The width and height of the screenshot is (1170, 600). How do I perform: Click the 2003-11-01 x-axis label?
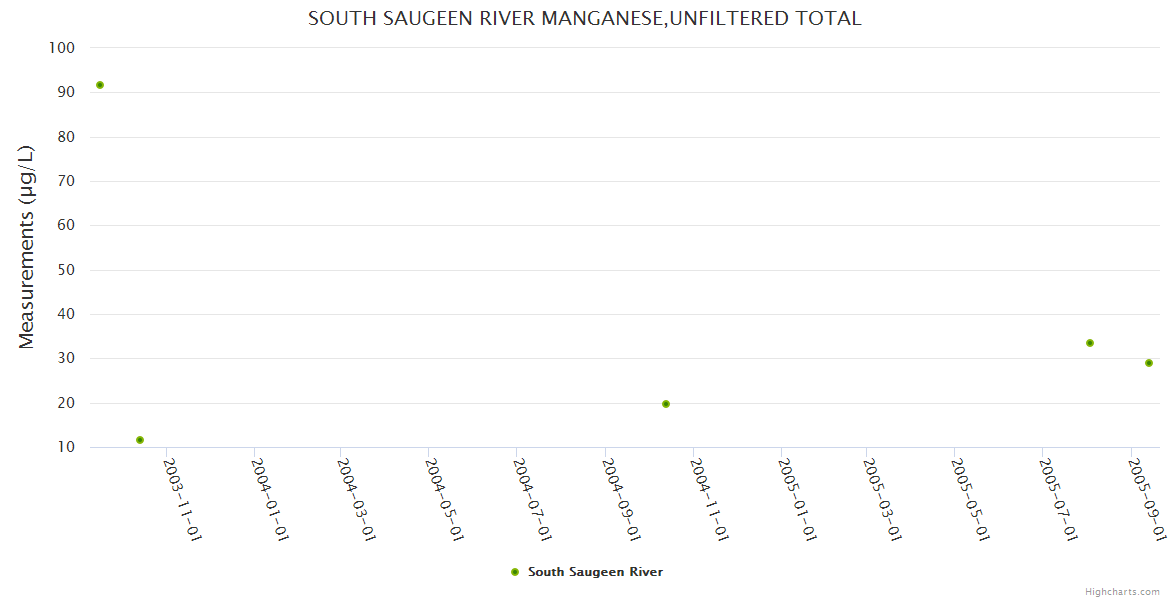click(183, 499)
